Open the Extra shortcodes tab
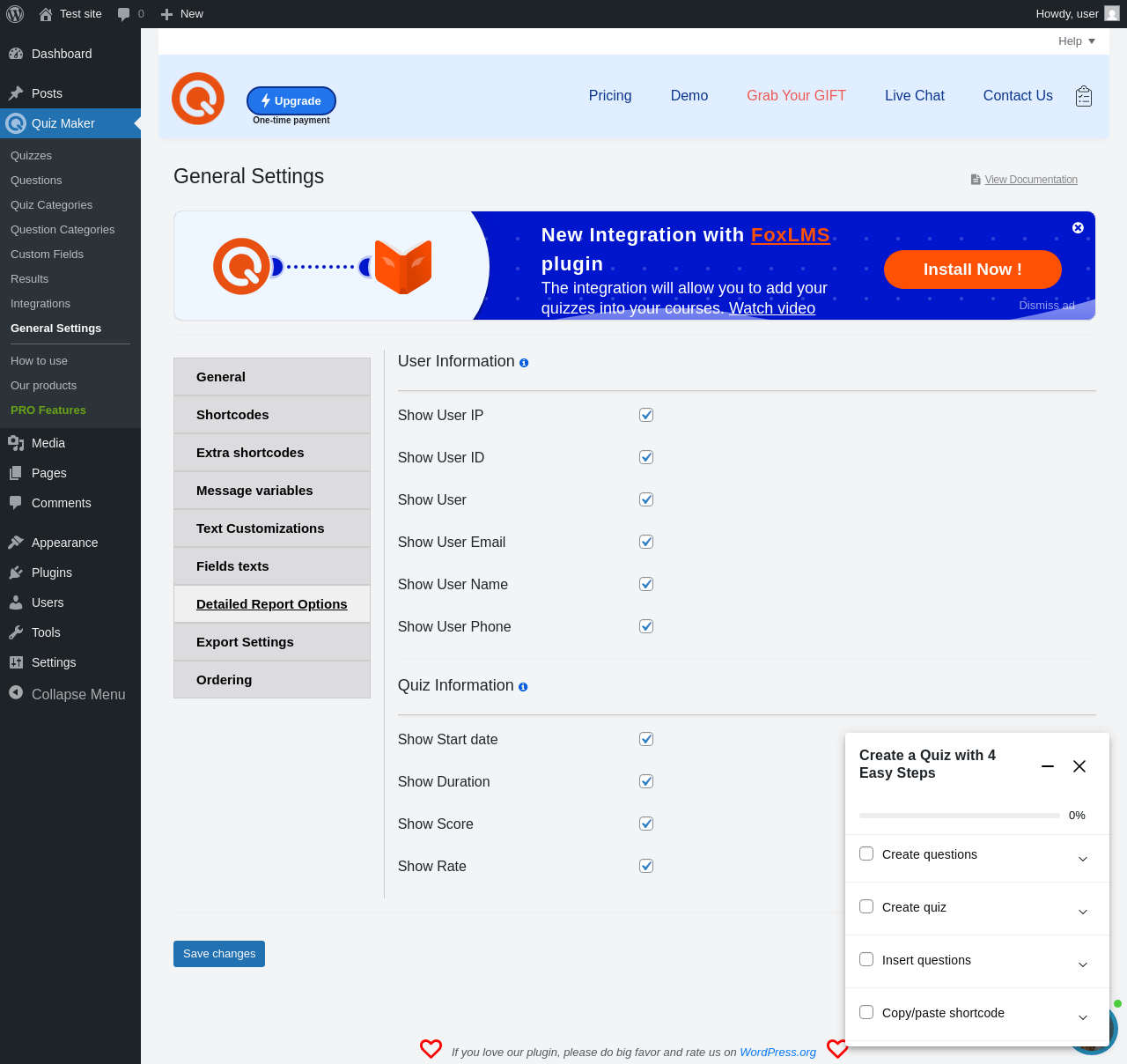 [x=272, y=453]
